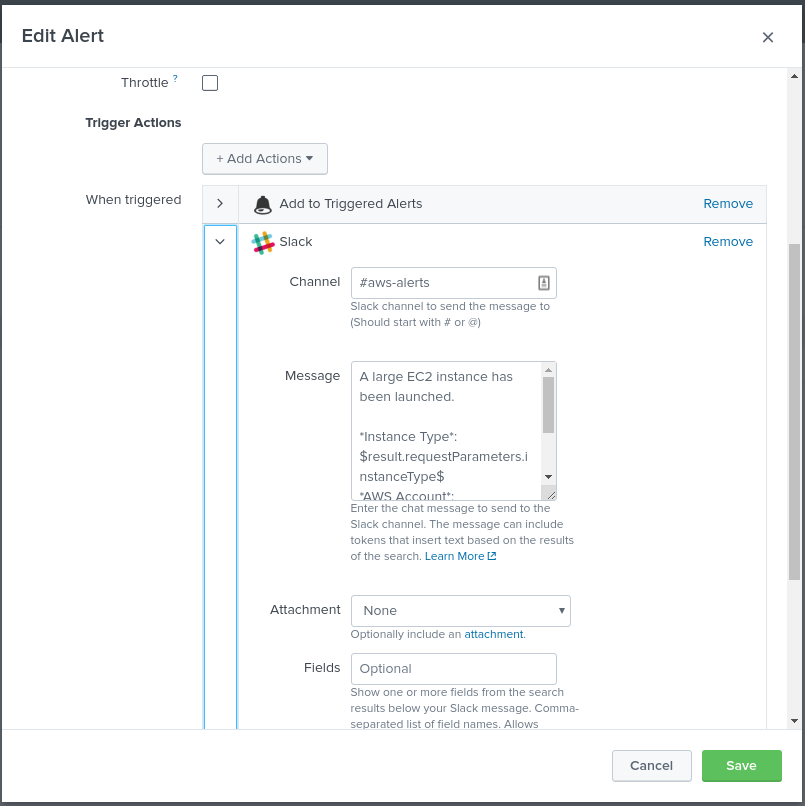The height and width of the screenshot is (806, 805).
Task: Open the Attachment dropdown showing None
Action: (x=460, y=610)
